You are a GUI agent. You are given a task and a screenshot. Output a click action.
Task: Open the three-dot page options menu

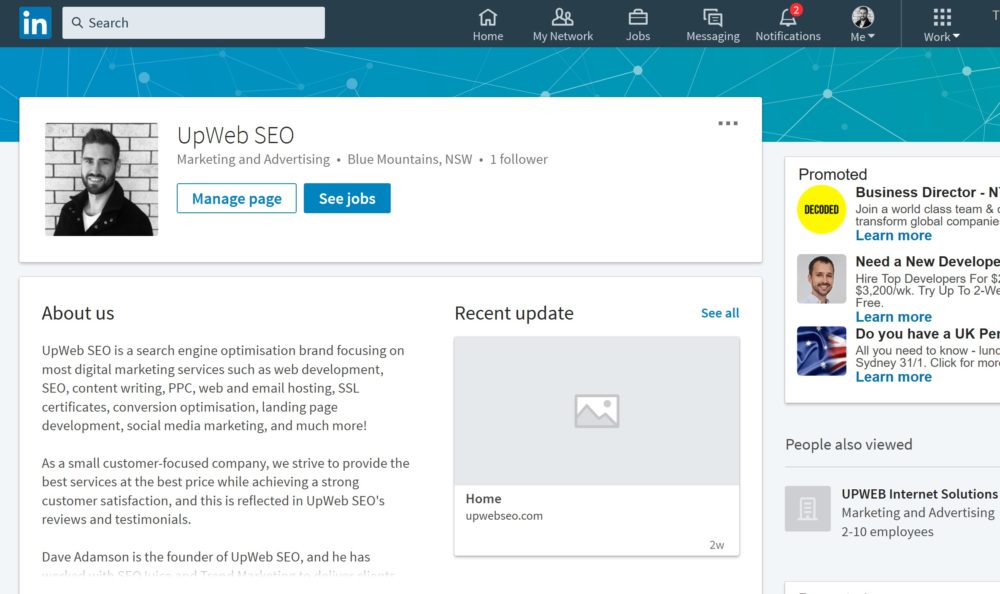728,123
